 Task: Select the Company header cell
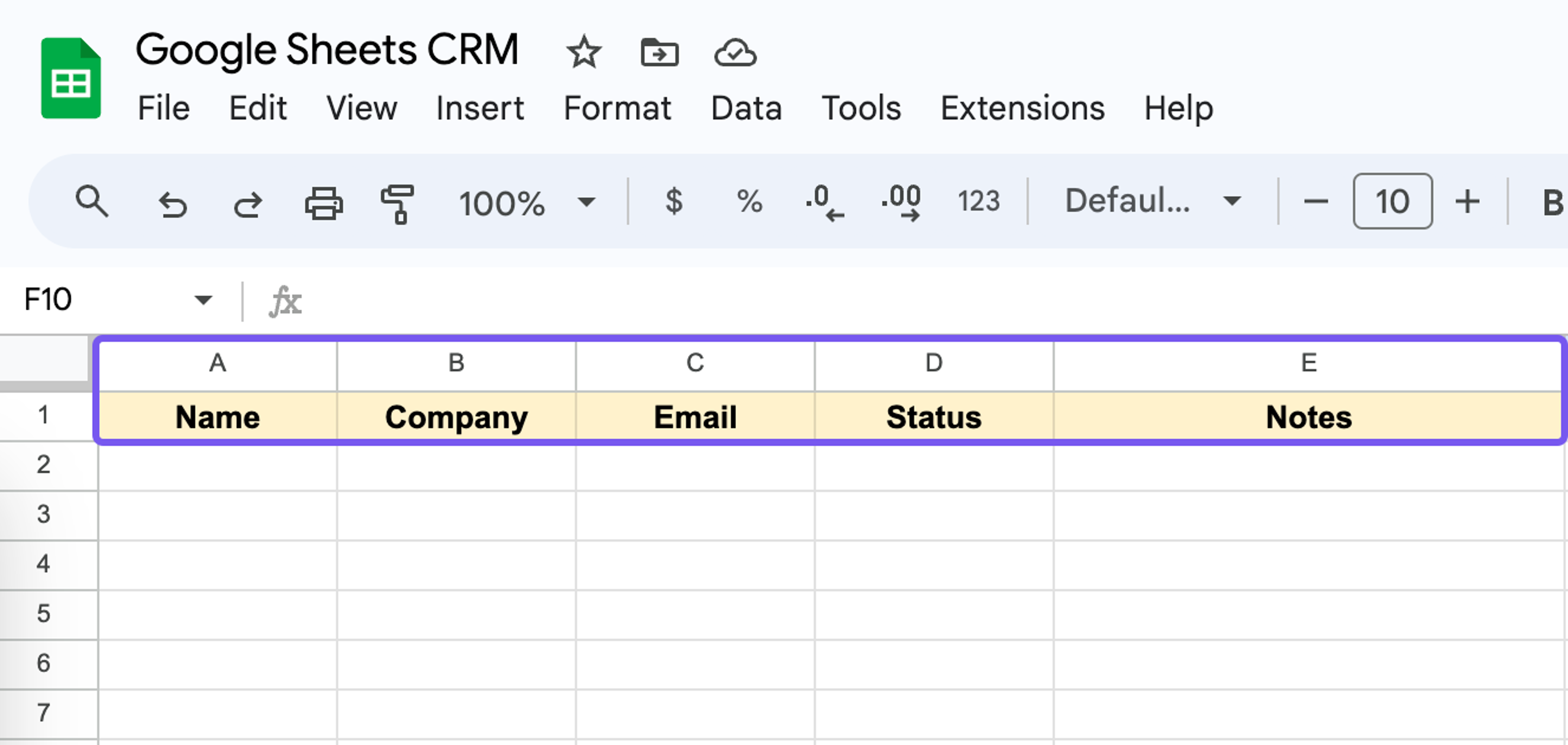coord(457,416)
